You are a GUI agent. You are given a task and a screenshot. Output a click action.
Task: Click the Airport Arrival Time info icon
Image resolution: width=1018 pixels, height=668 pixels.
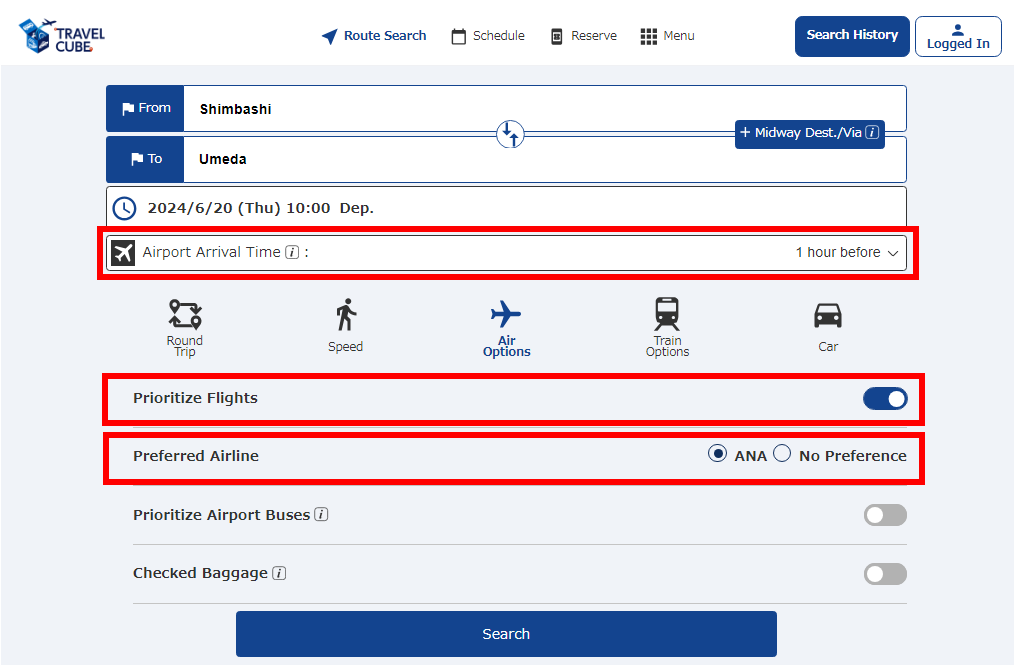click(x=292, y=253)
